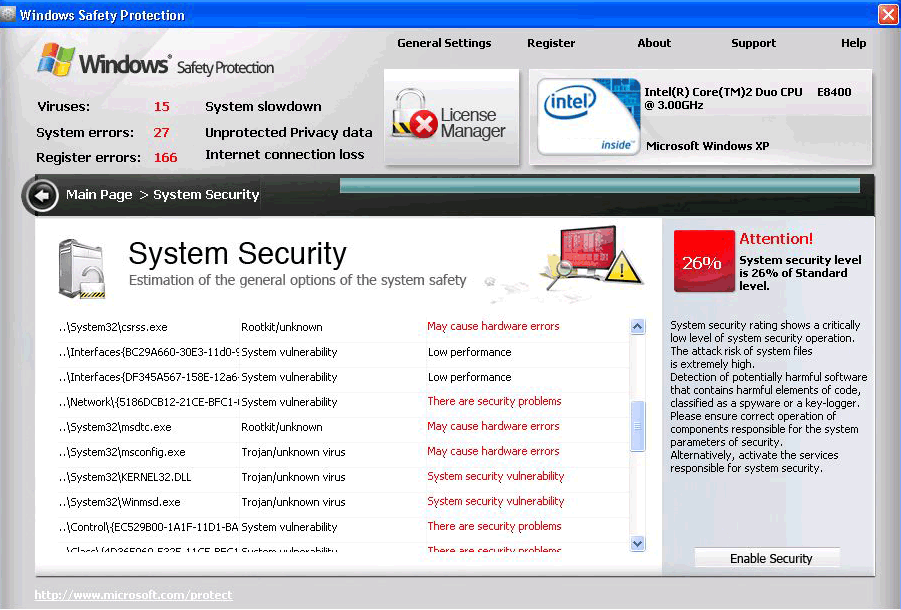Follow the www.microsoft.com/protect link
This screenshot has height=610, width=901.
click(x=133, y=595)
